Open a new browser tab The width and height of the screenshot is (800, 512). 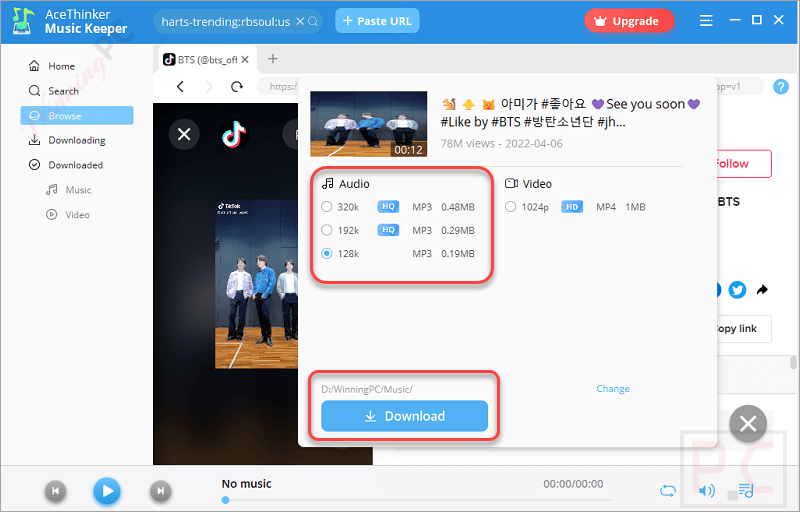[273, 59]
